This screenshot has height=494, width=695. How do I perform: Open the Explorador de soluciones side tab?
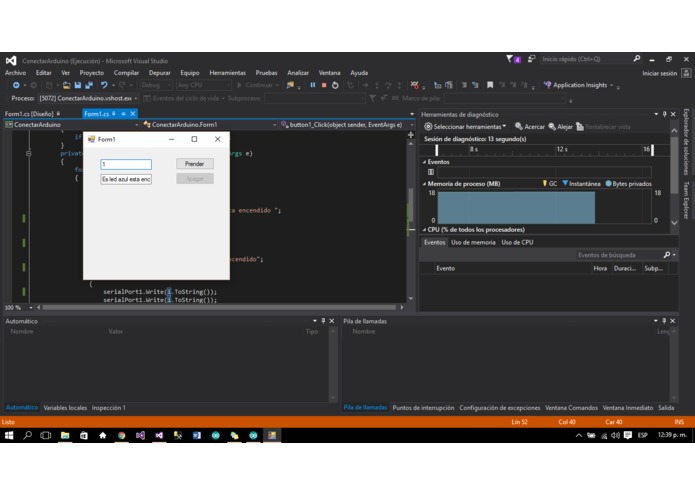[686, 142]
